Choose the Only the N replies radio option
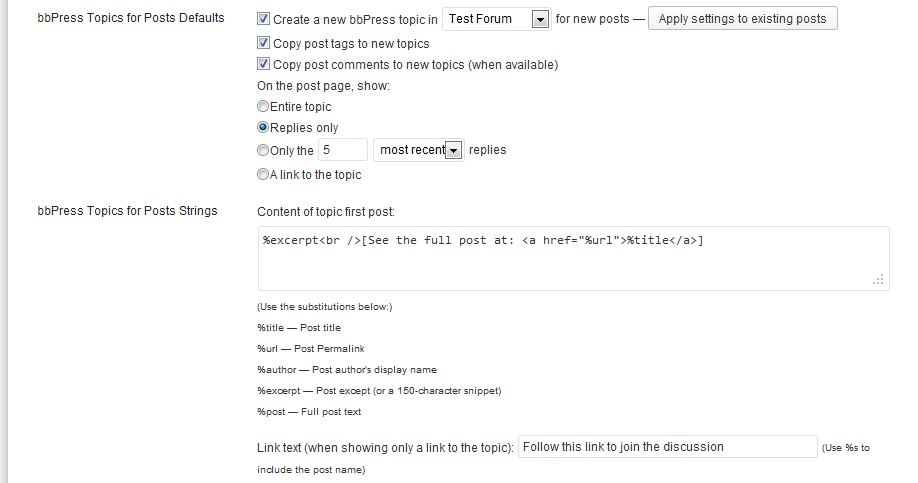The image size is (918, 483). (263, 150)
